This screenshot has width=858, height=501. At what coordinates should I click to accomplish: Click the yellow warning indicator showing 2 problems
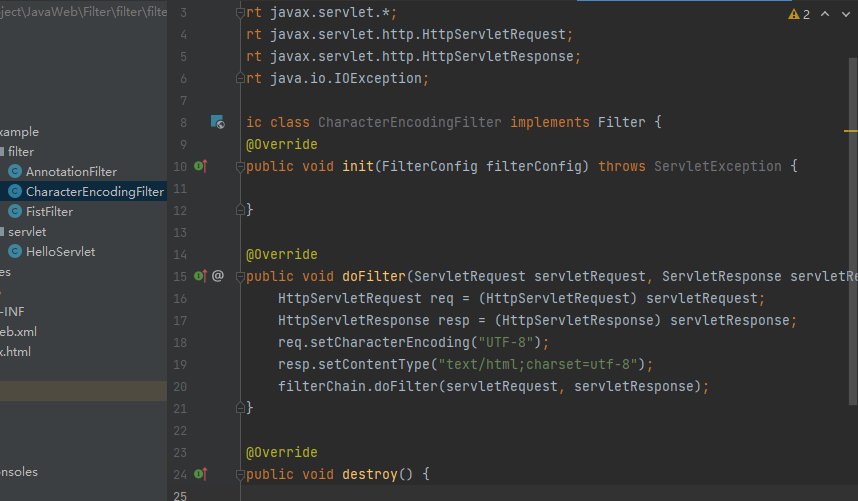799,14
